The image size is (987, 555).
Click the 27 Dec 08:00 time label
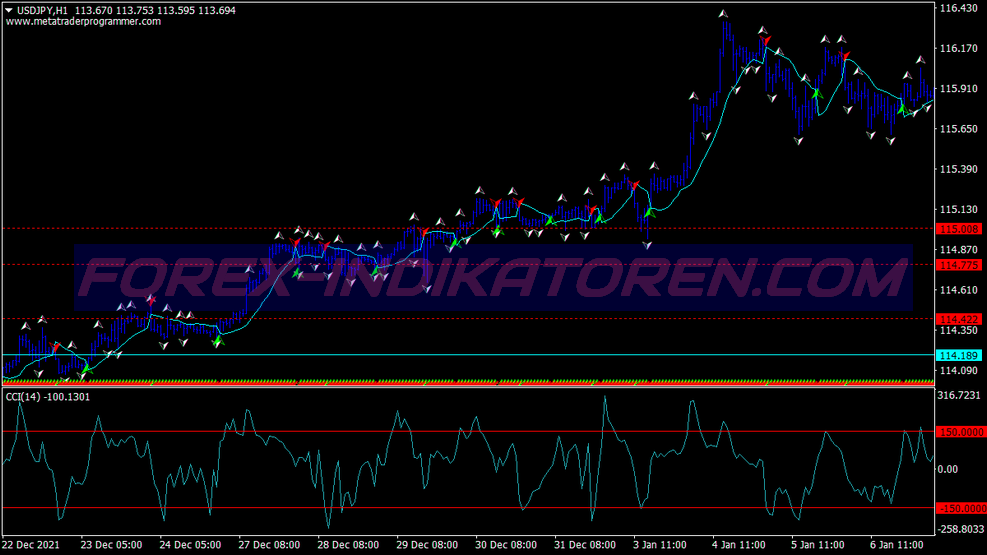(269, 545)
